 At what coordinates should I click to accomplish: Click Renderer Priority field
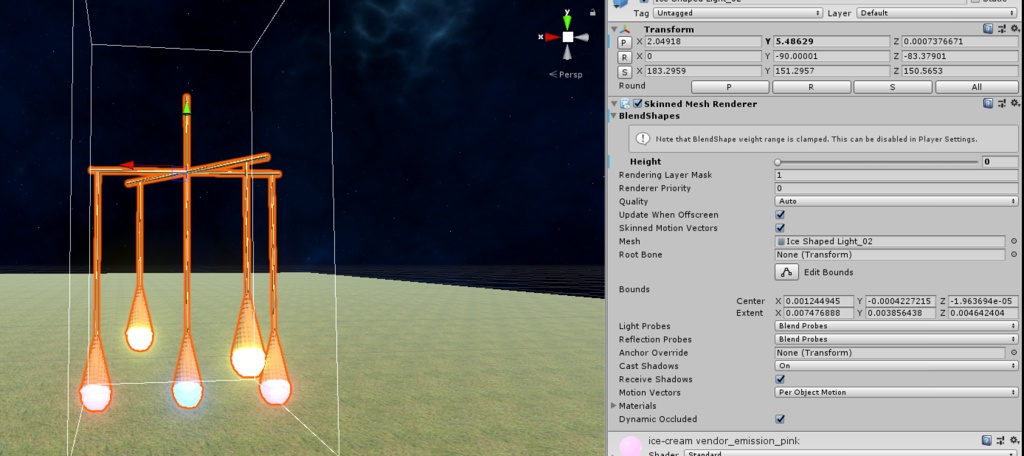point(896,188)
